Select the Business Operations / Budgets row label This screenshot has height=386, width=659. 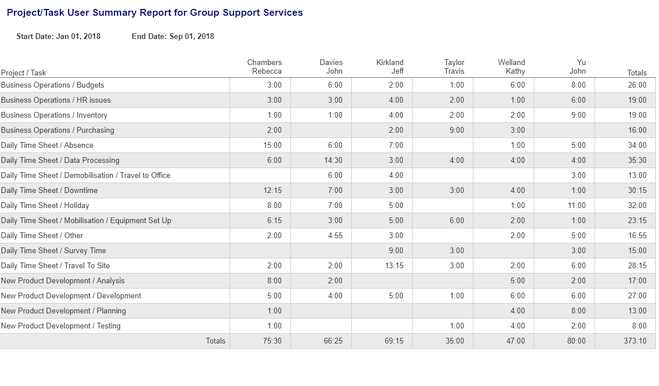[x=53, y=85]
